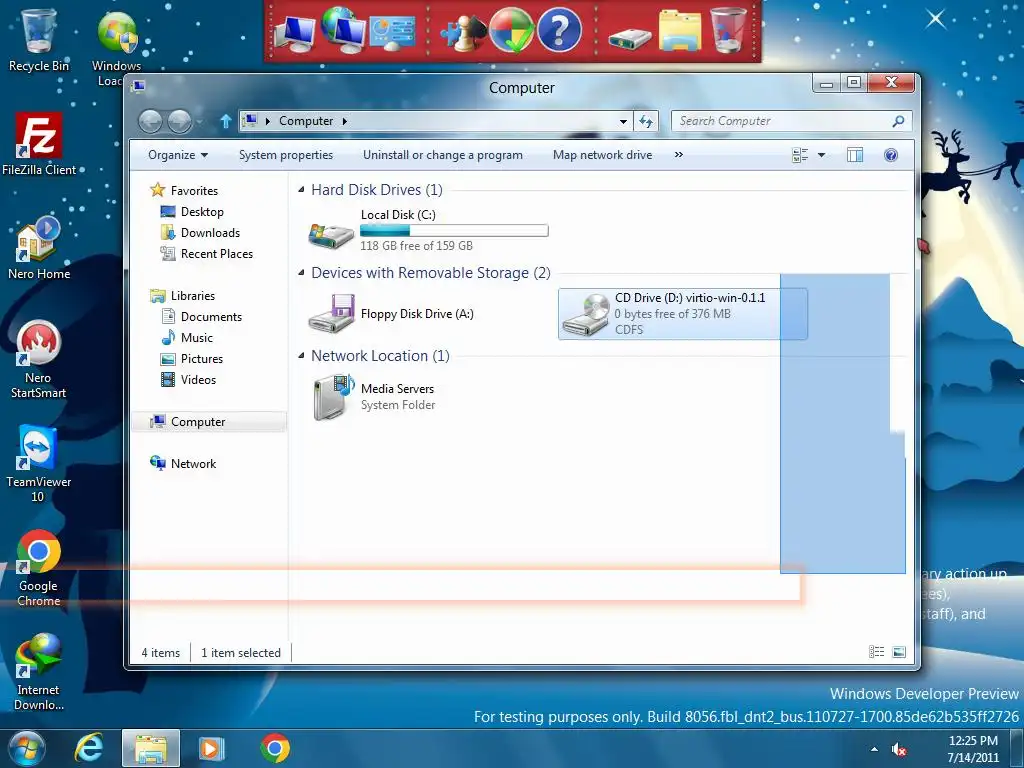Open Windows Media Player from taskbar
This screenshot has height=768, width=1024.
click(x=210, y=748)
